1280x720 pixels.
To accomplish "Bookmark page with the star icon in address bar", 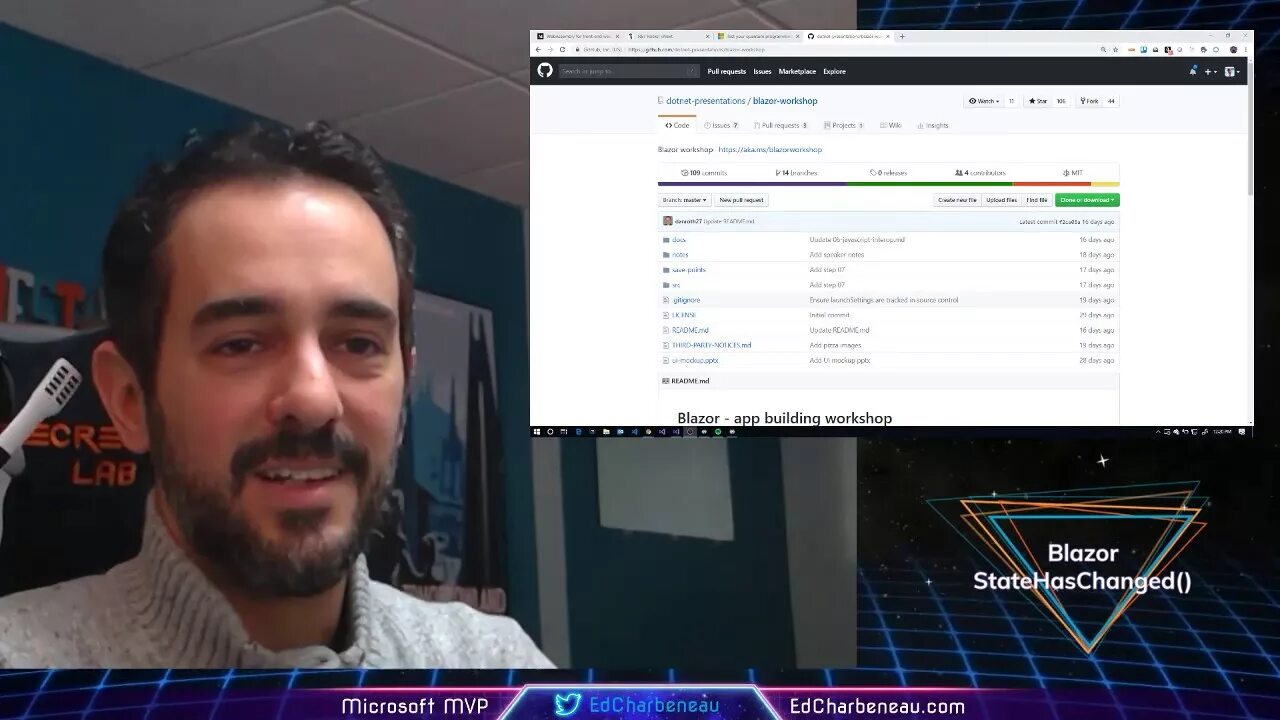I will (x=1116, y=49).
